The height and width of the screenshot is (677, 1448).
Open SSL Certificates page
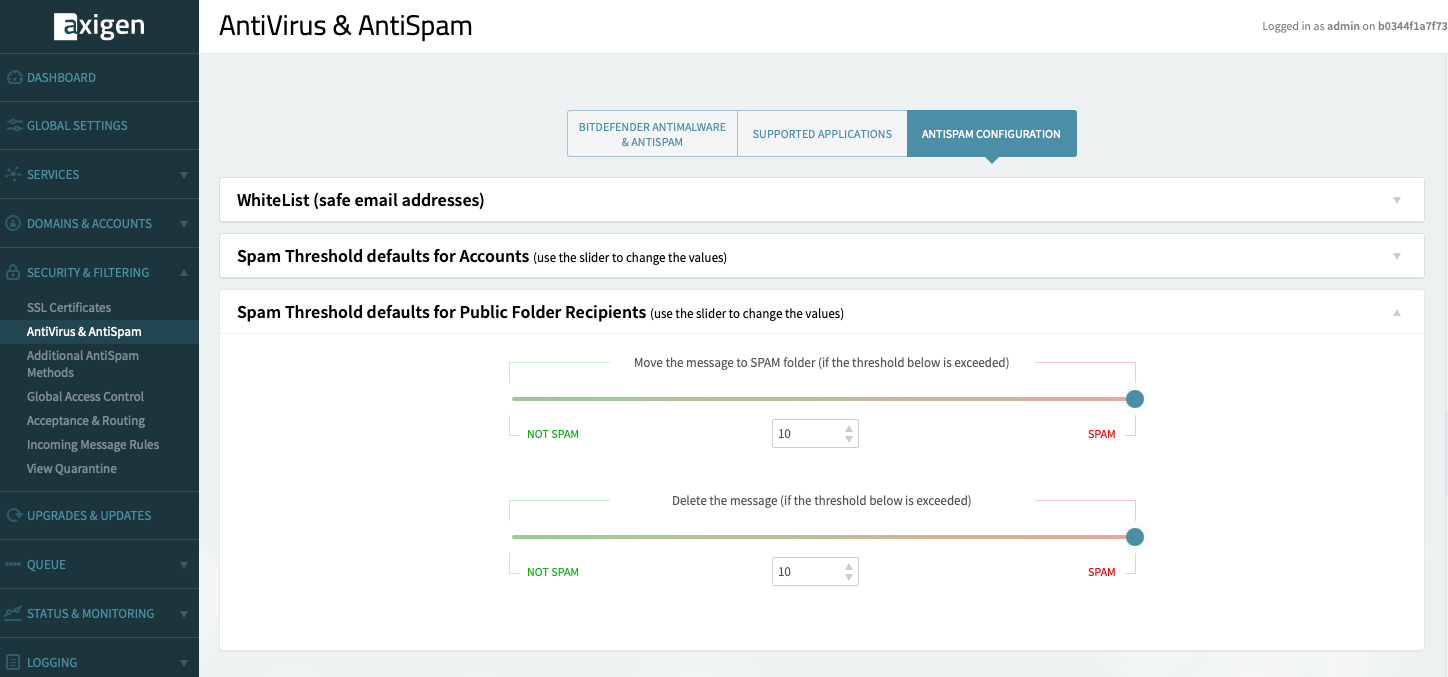click(x=69, y=308)
